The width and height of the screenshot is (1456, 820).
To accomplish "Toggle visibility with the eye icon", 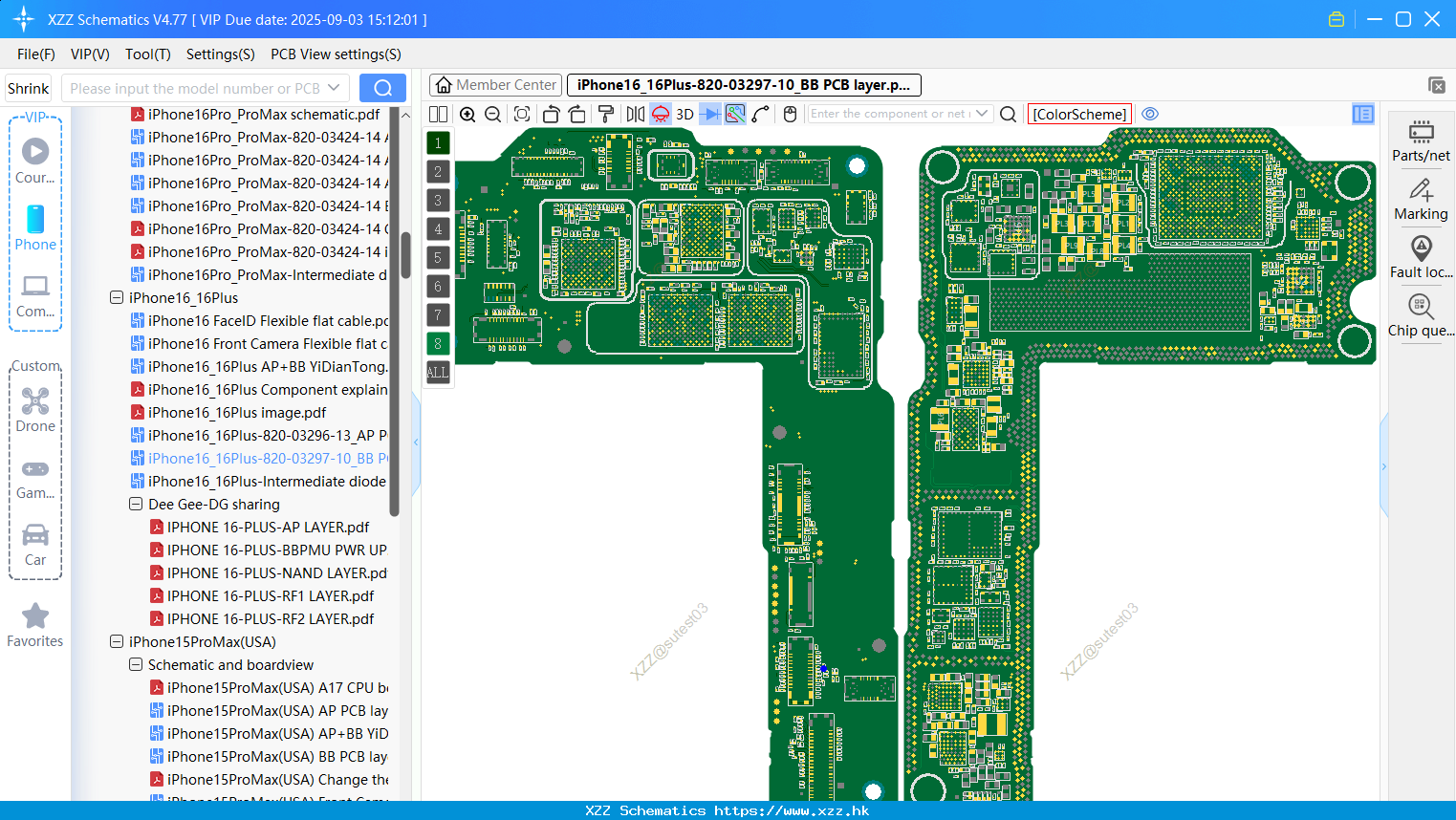I will [1150, 114].
